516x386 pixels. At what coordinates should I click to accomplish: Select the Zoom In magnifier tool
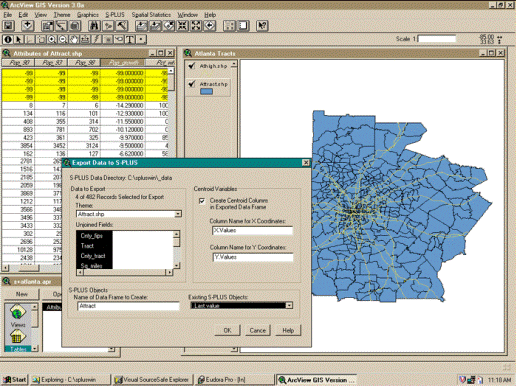pos(52,40)
